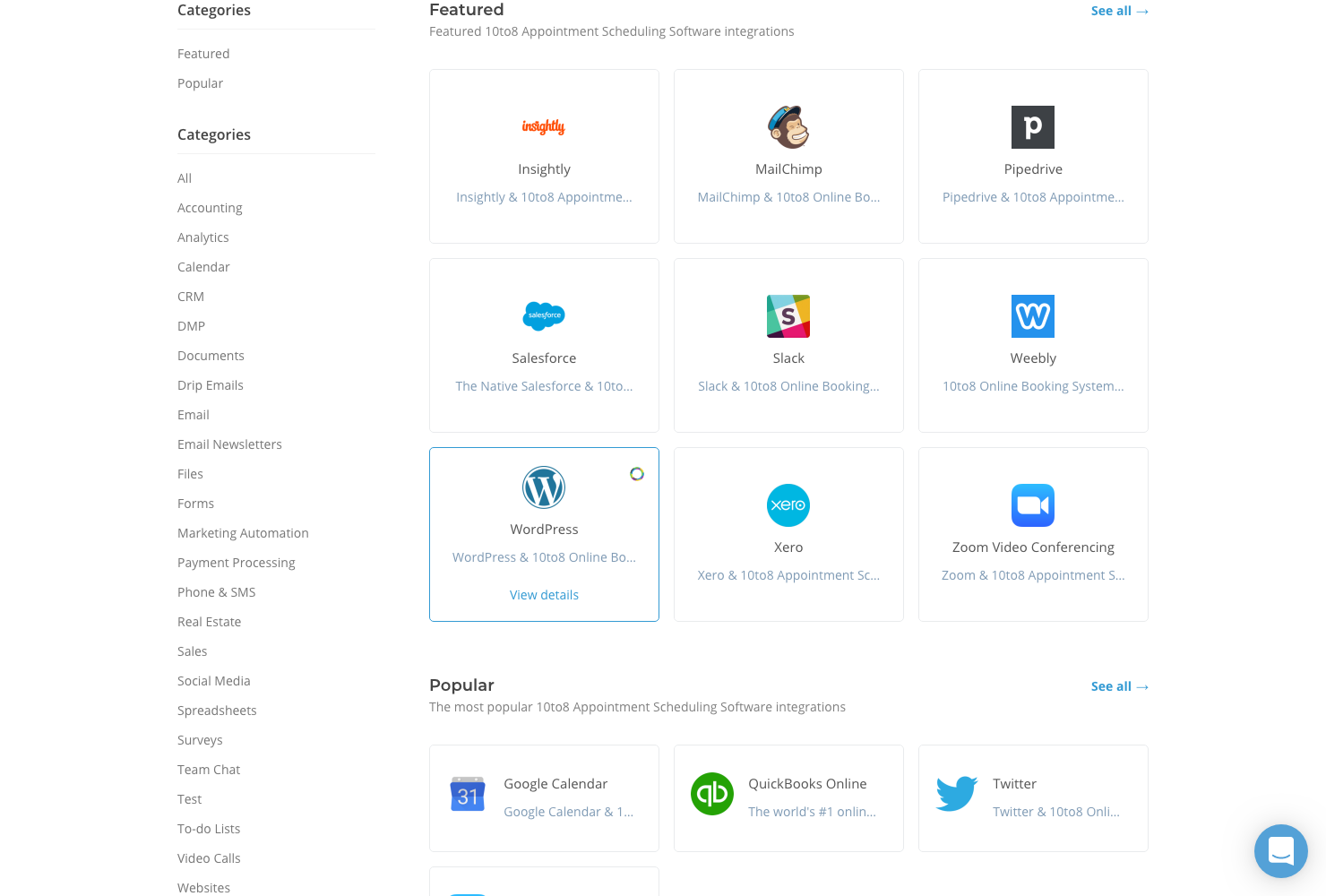Open View details on WordPress card

click(x=544, y=595)
